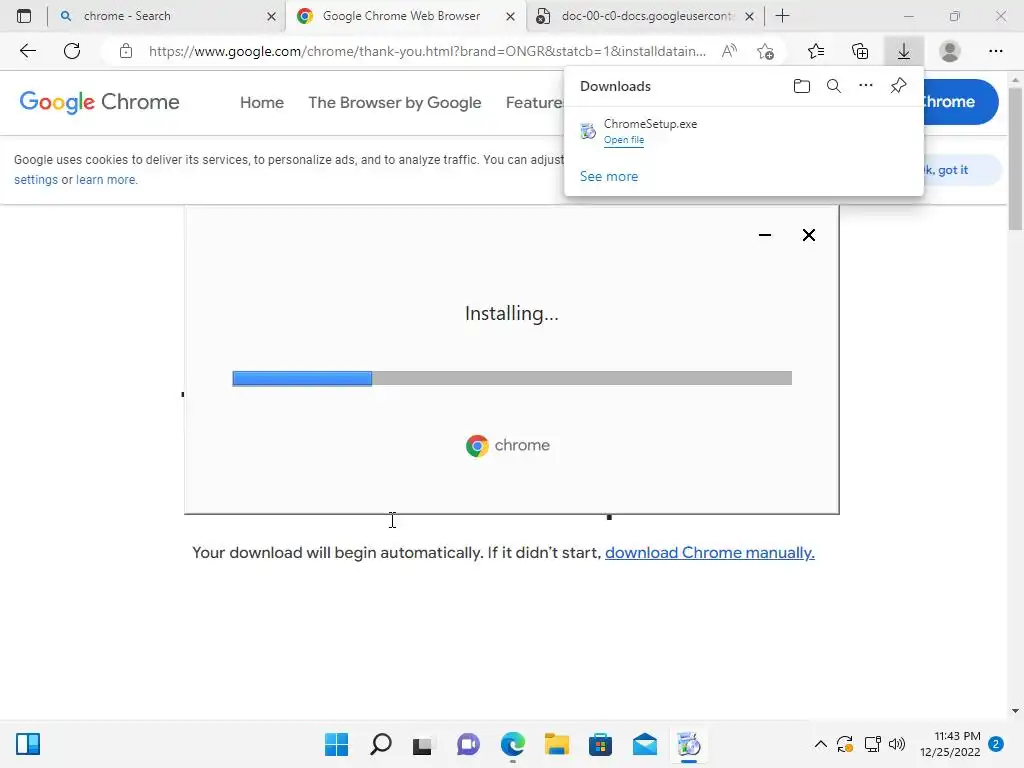Open the network status tray icon

[x=872, y=744]
